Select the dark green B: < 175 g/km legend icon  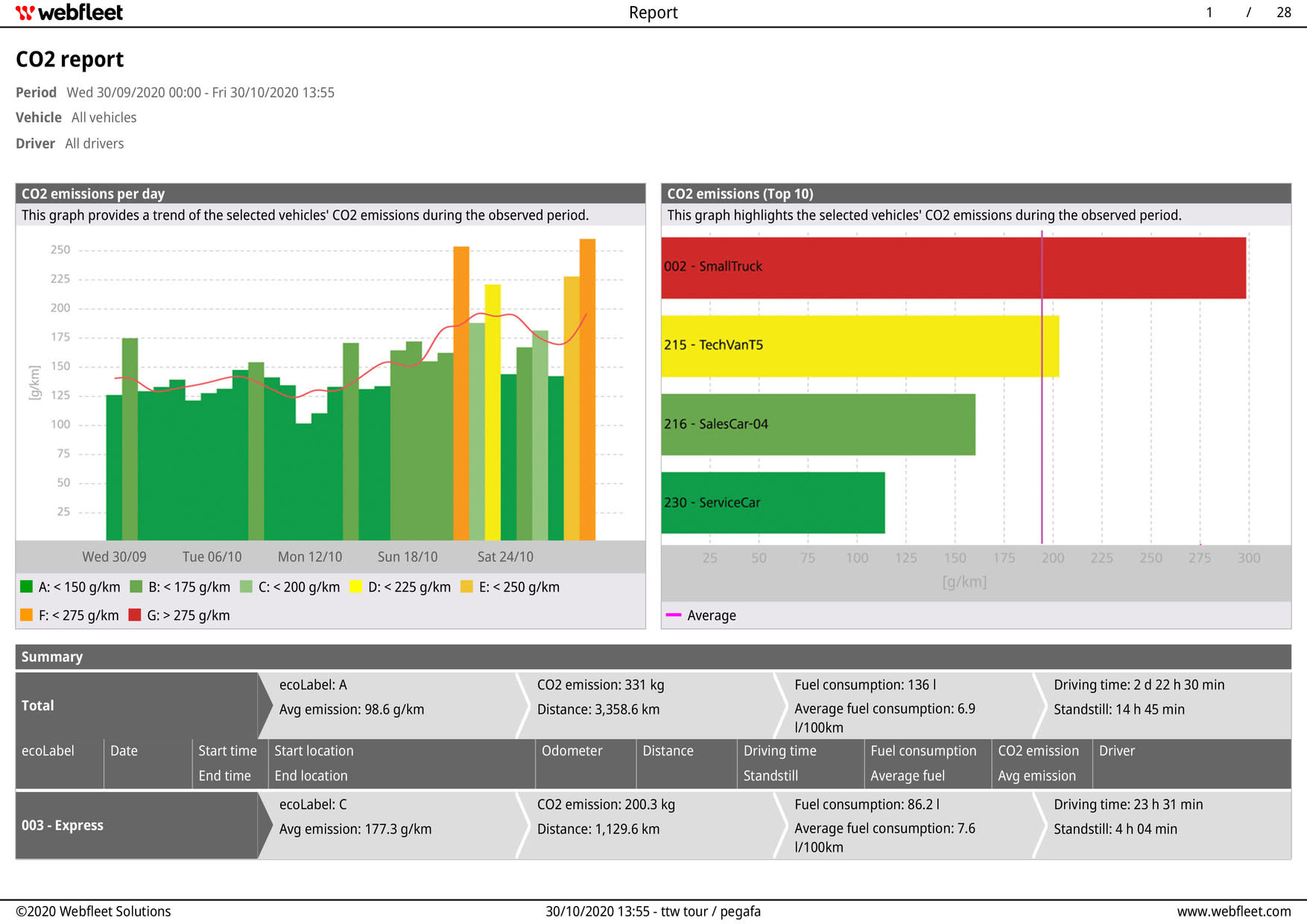click(x=136, y=586)
